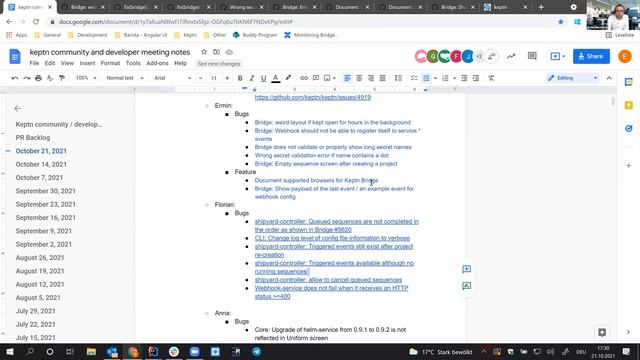Clear formatting with the toolbar icon
Viewport: 640px width, 360px height.
(x=491, y=78)
